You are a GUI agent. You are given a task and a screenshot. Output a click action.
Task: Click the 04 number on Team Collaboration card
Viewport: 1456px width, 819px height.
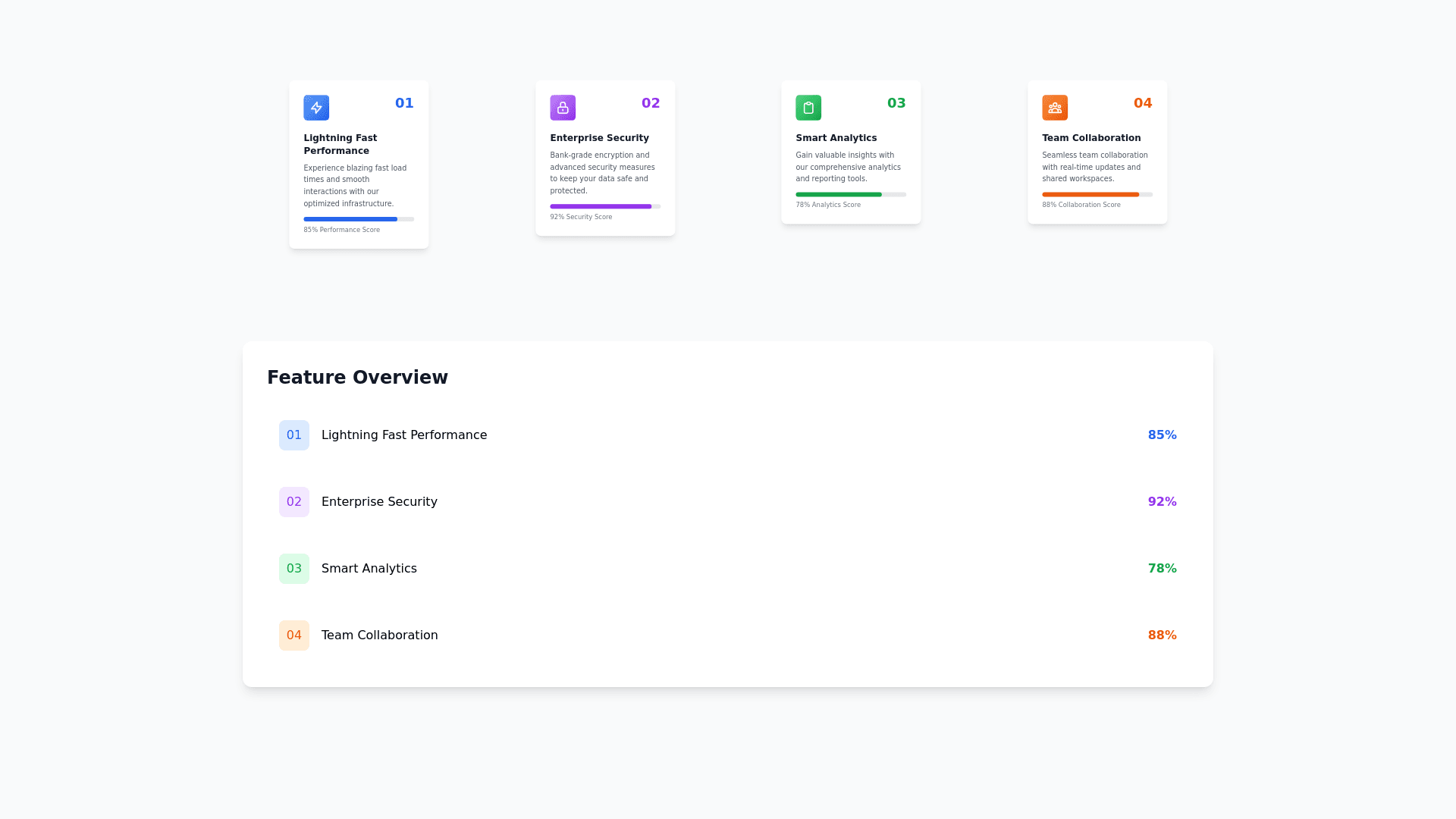click(x=1143, y=103)
